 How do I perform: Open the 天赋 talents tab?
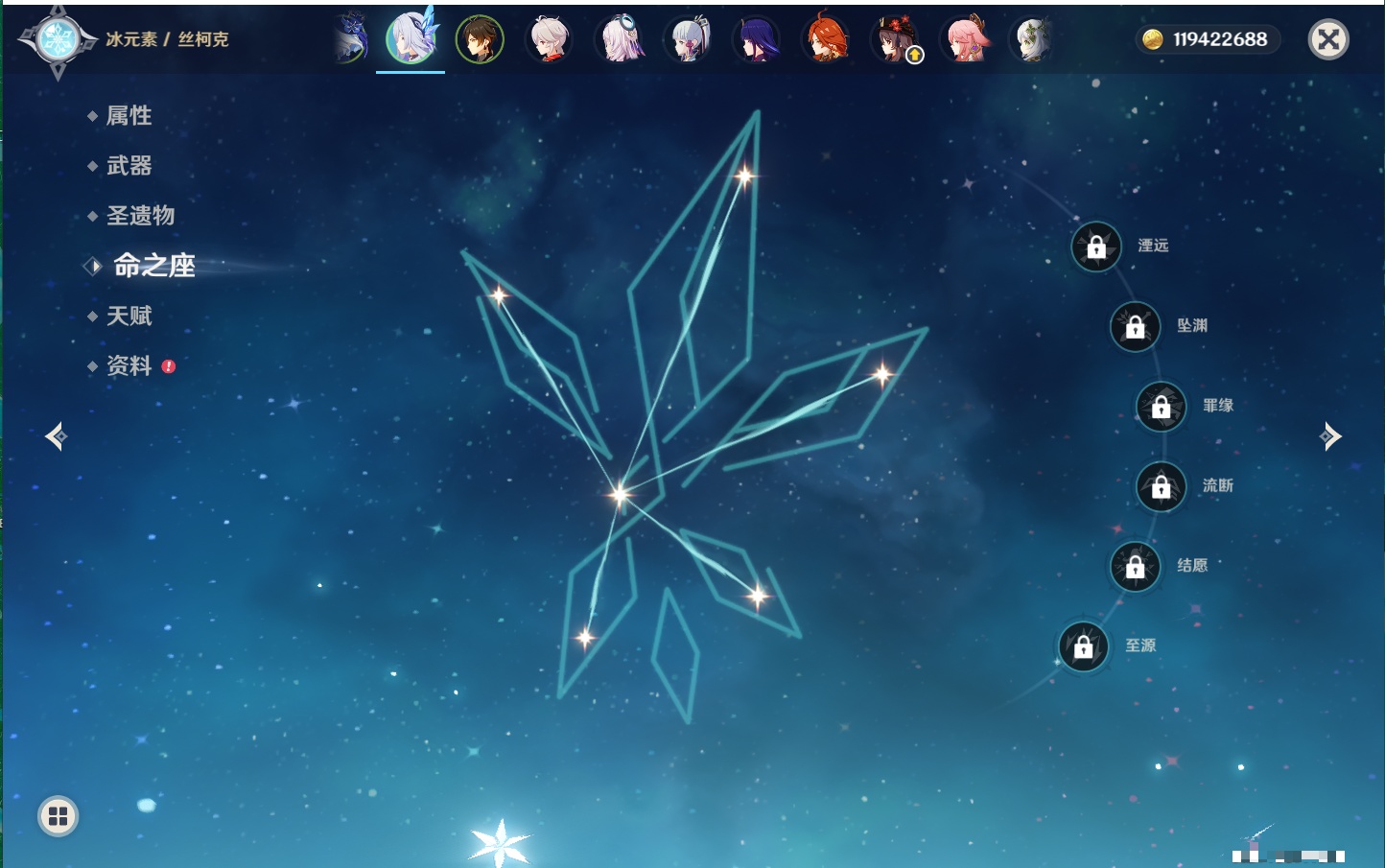tap(129, 316)
